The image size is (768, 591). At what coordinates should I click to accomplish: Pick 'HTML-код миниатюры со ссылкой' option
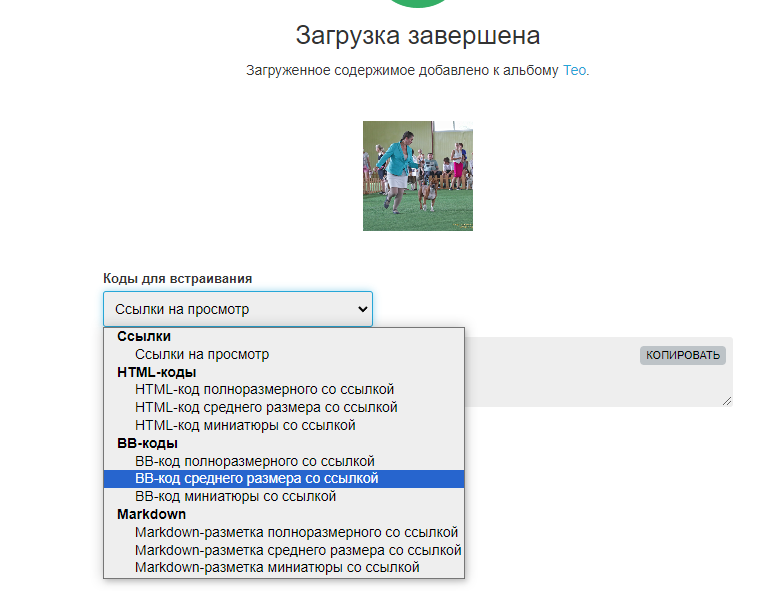[x=245, y=425]
